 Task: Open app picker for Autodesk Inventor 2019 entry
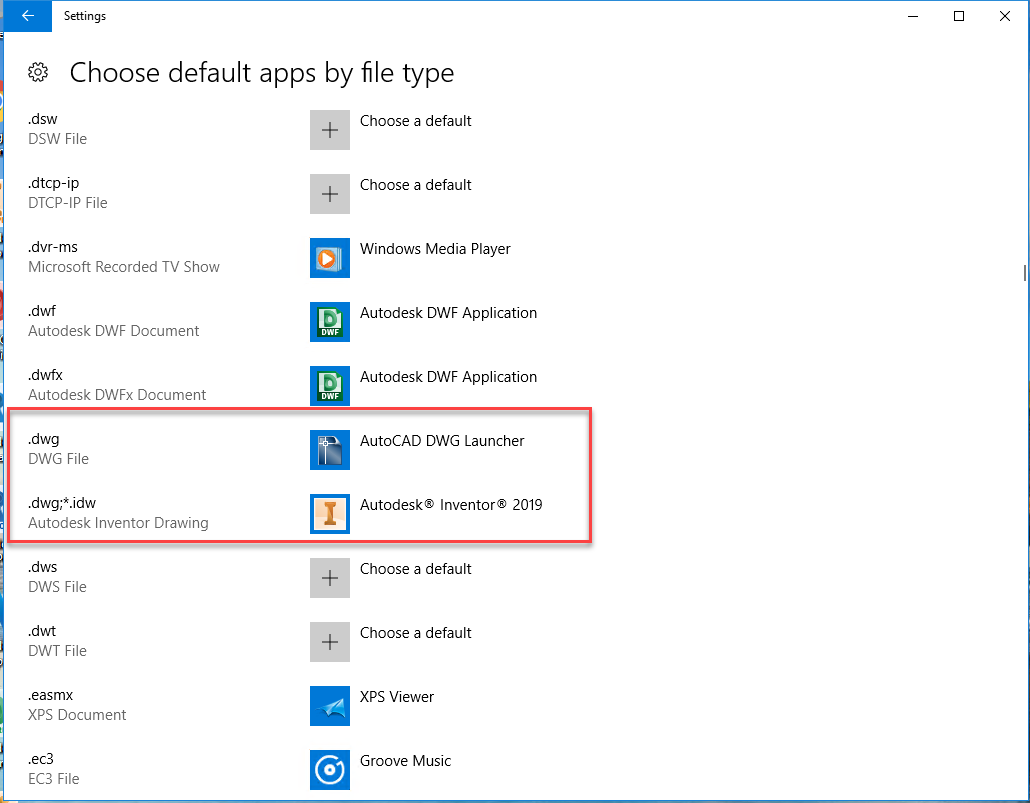tap(451, 505)
